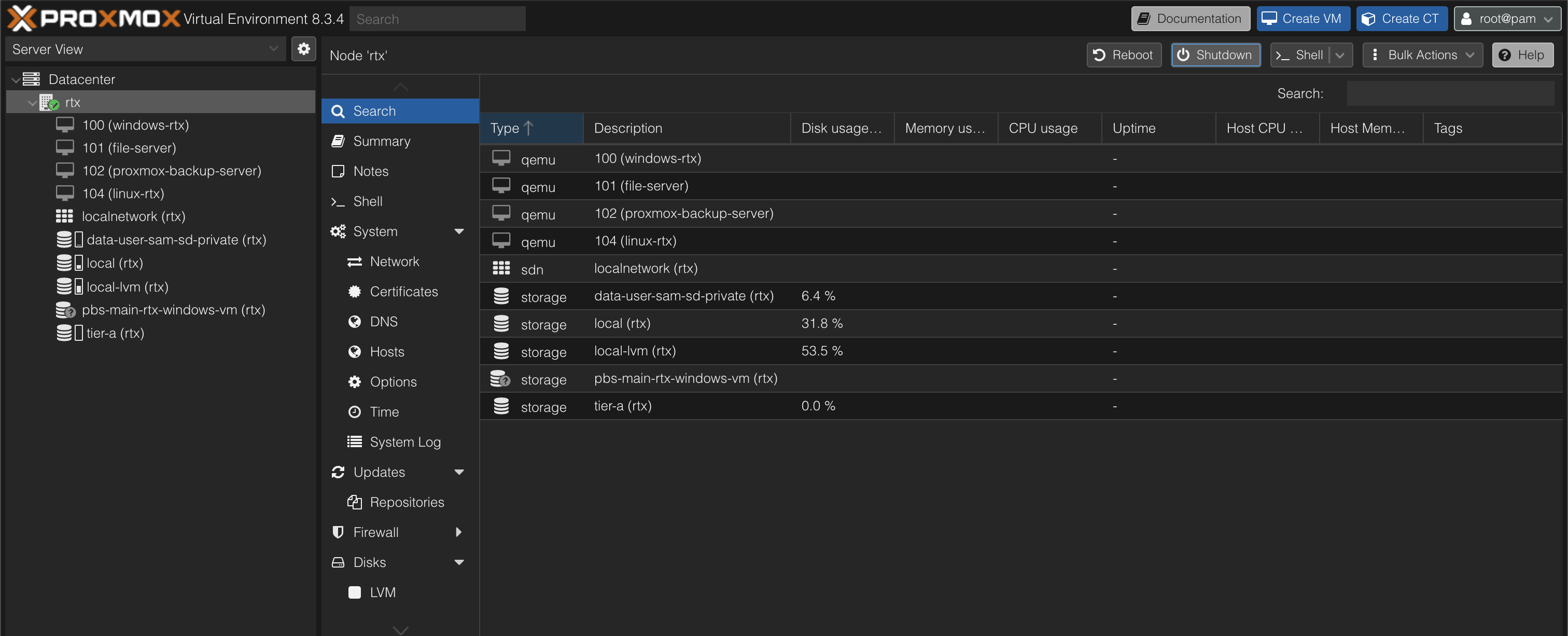Screen dimensions: 1568x636
Task: Click the monitor icon for 102 (proxmox-backup-server) in tree
Action: (x=65, y=171)
